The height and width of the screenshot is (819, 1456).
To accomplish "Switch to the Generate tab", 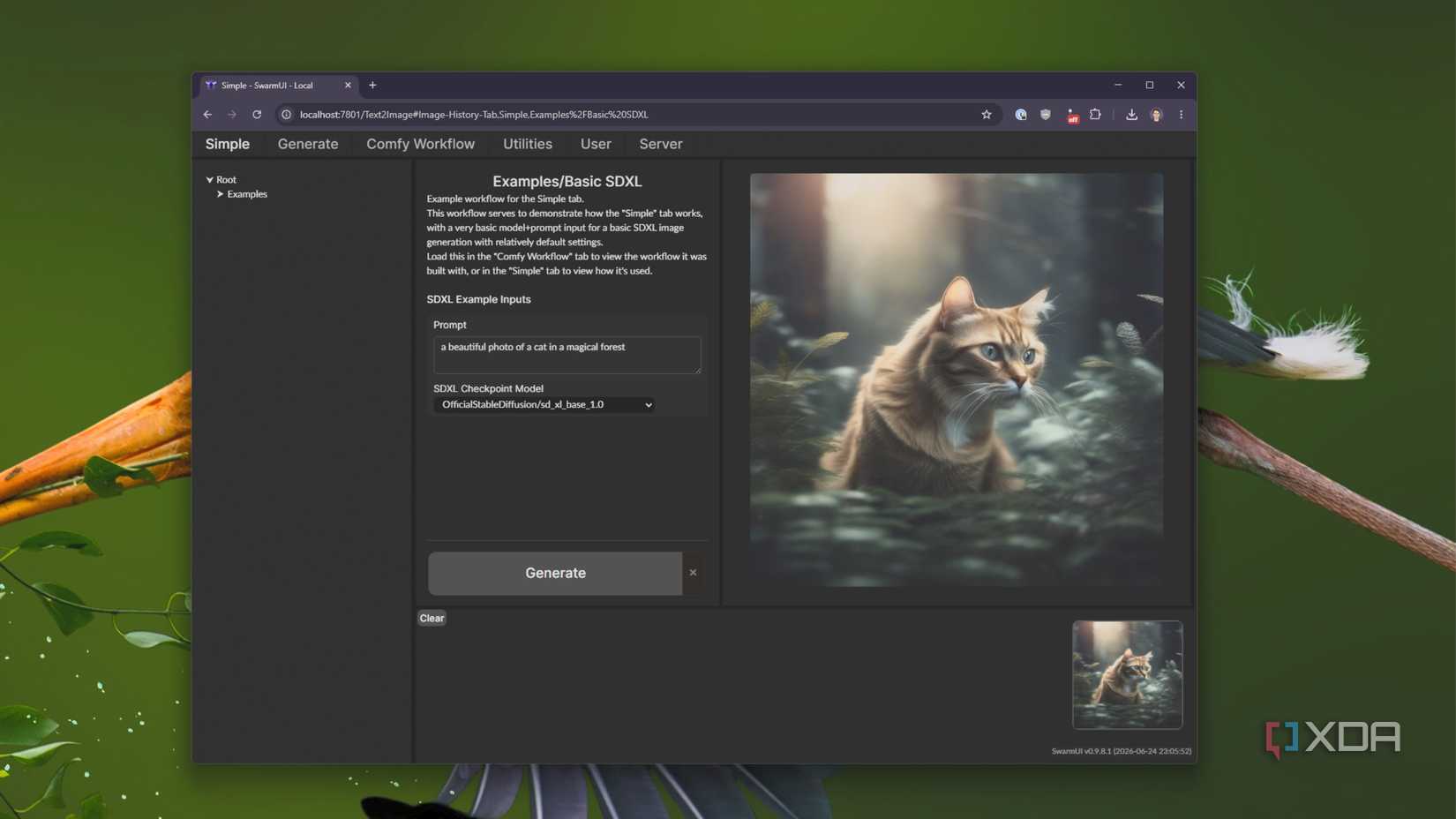I will [x=308, y=144].
